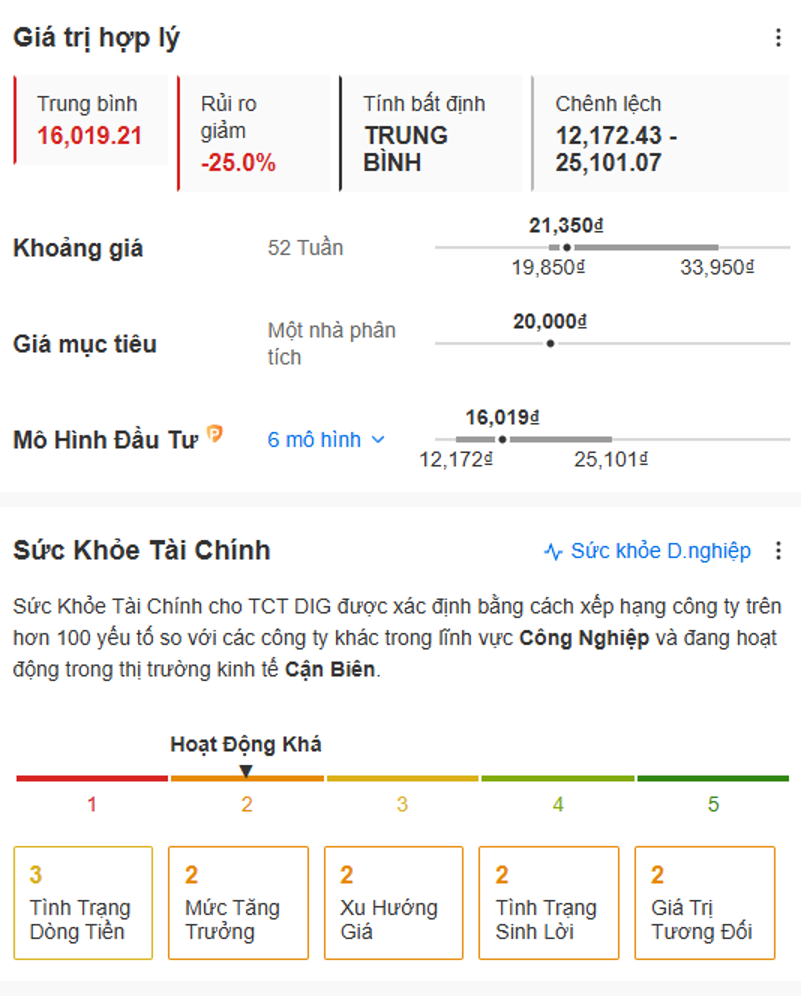Open the Sức Khỏe Tài Chính options menu
Viewport: 802px width, 996px height.
tap(778, 551)
